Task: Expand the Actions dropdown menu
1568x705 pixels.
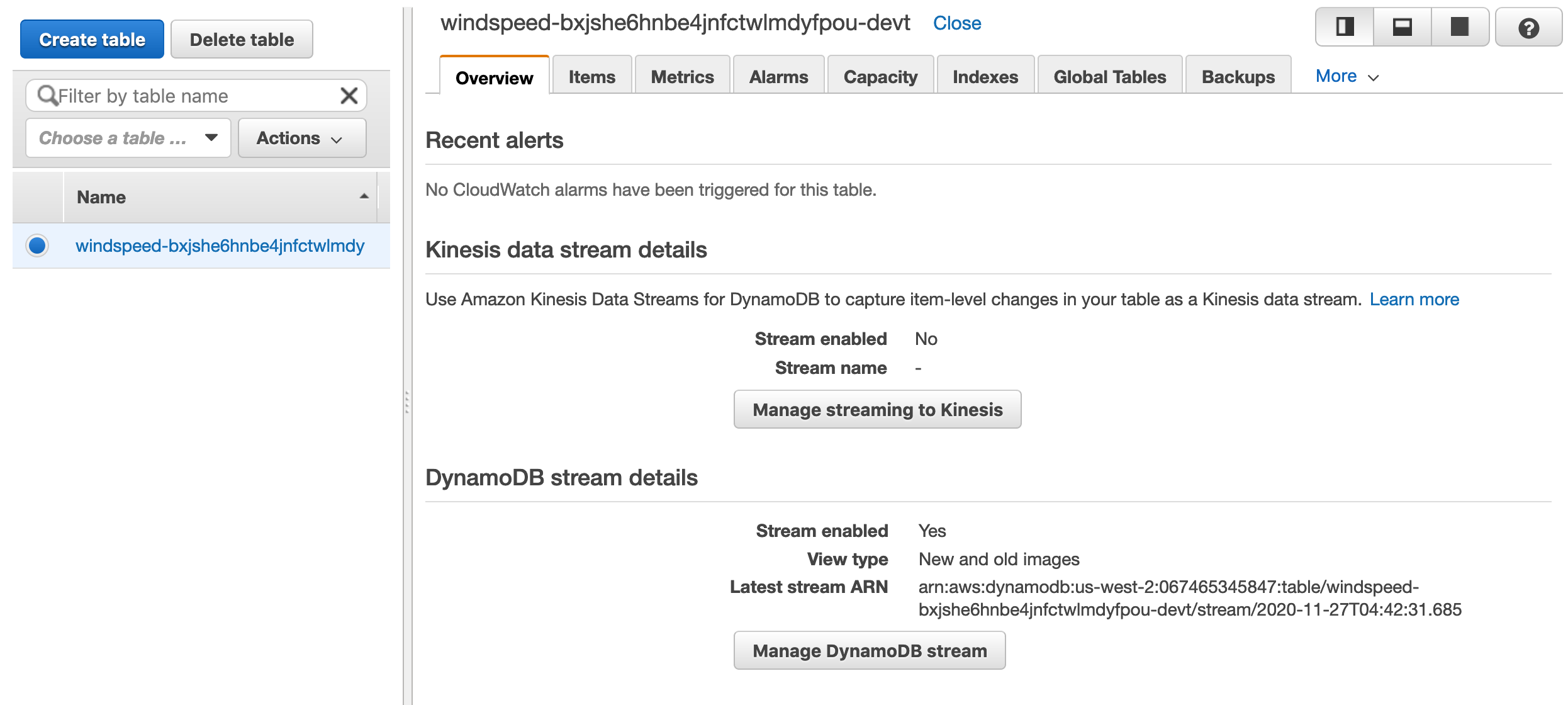Action: point(302,138)
